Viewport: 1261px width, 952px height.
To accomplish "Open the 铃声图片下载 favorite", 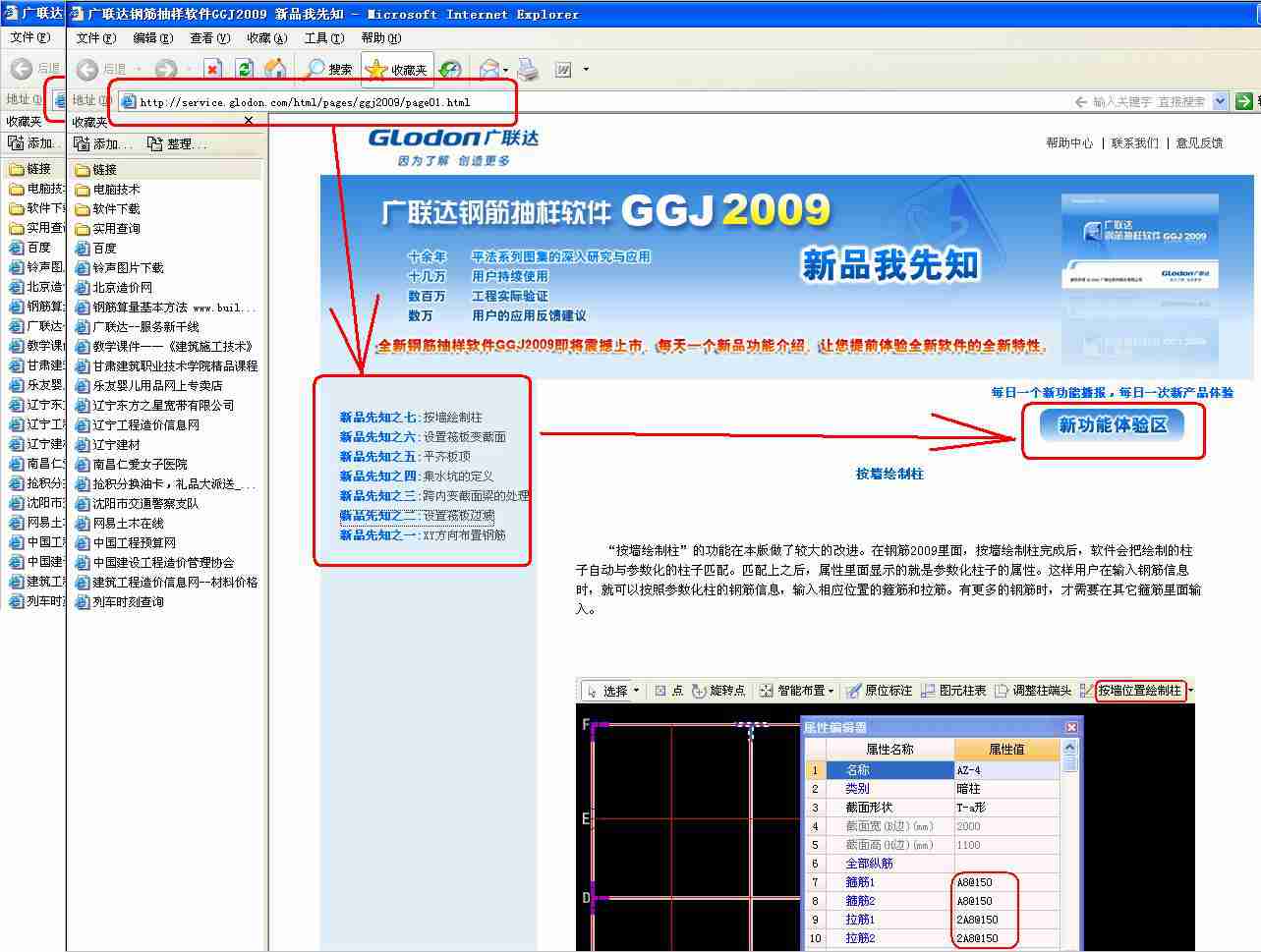I will point(119,267).
